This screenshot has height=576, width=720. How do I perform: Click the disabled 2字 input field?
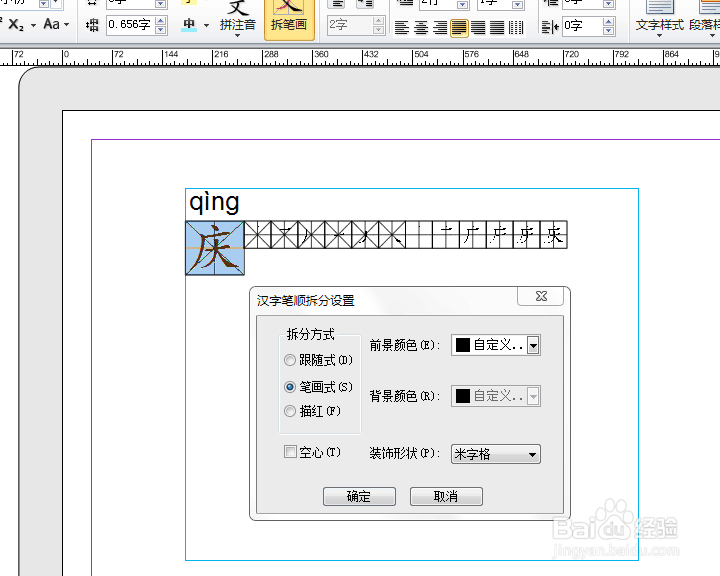(x=351, y=25)
